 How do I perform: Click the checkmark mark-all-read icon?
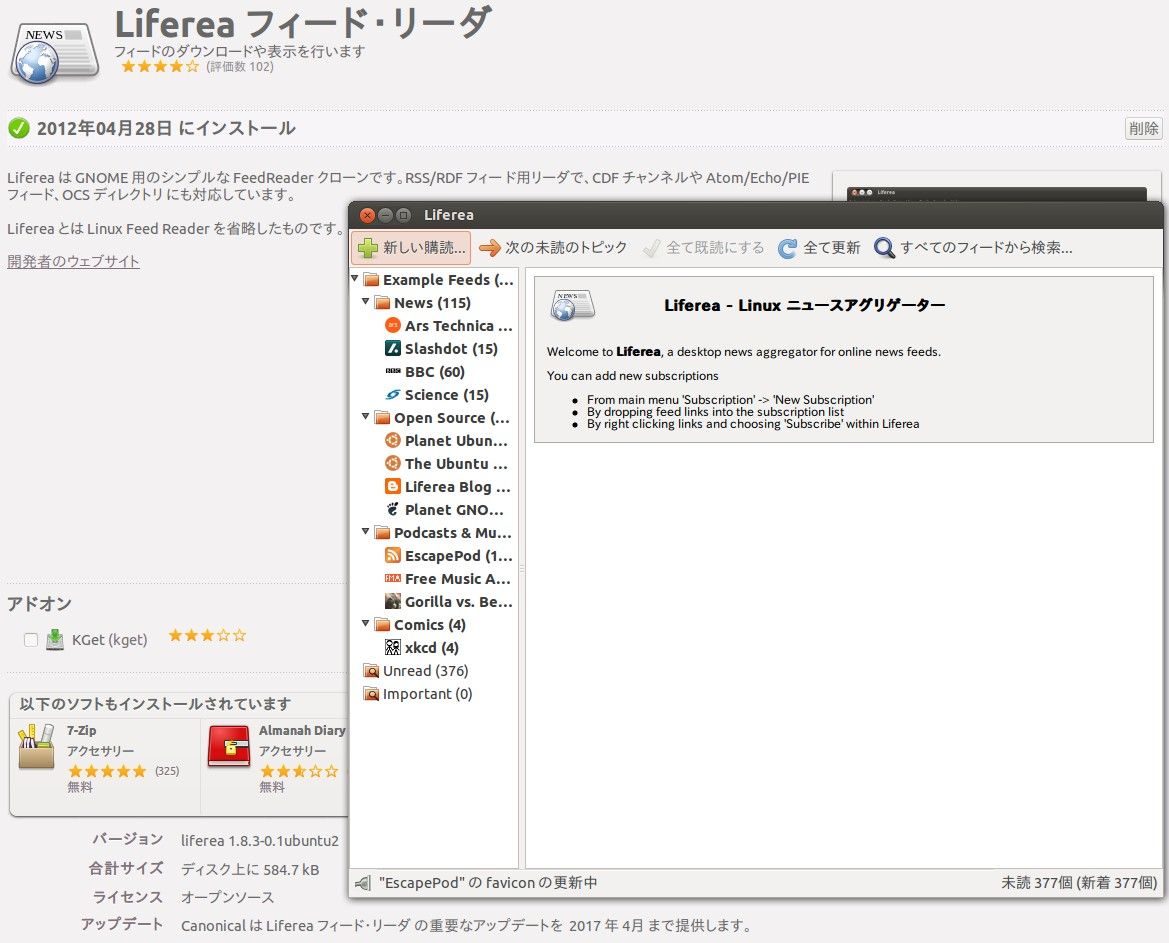[652, 247]
